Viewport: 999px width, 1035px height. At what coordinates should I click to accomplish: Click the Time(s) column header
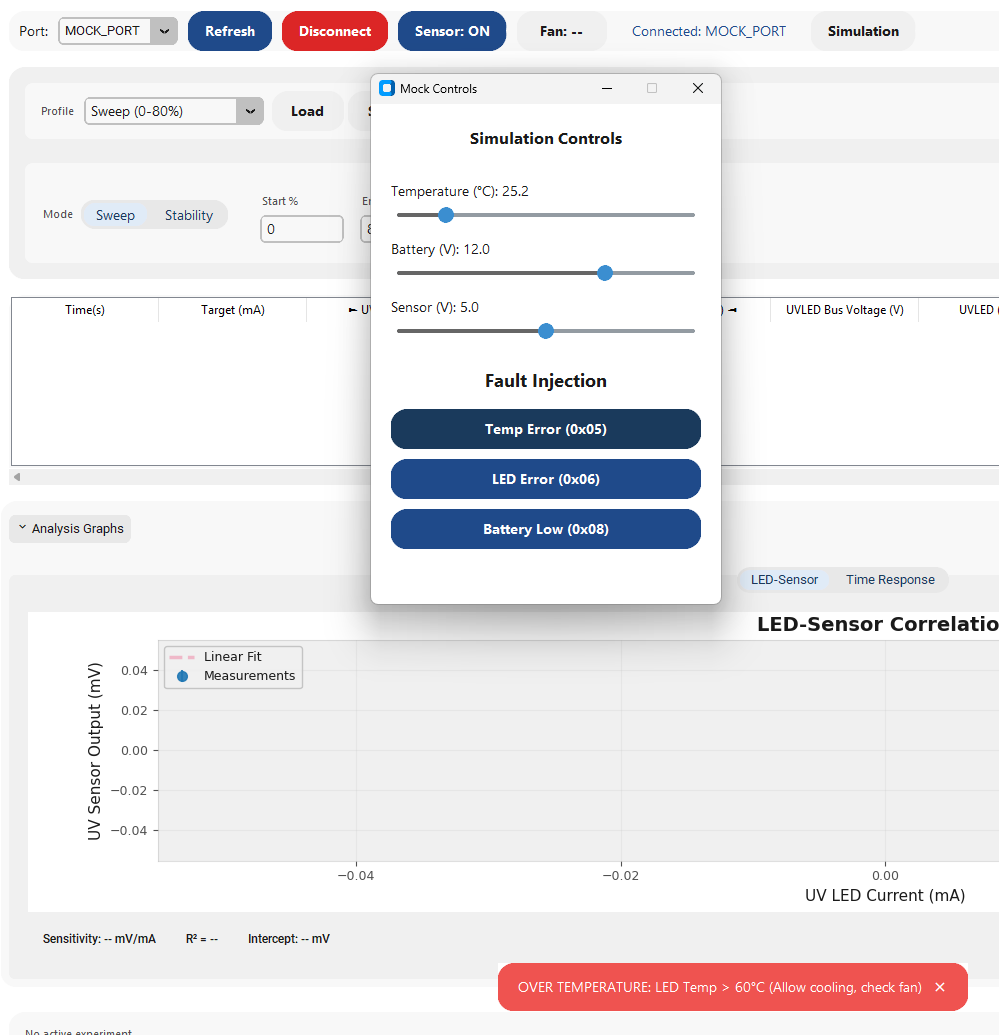[85, 310]
